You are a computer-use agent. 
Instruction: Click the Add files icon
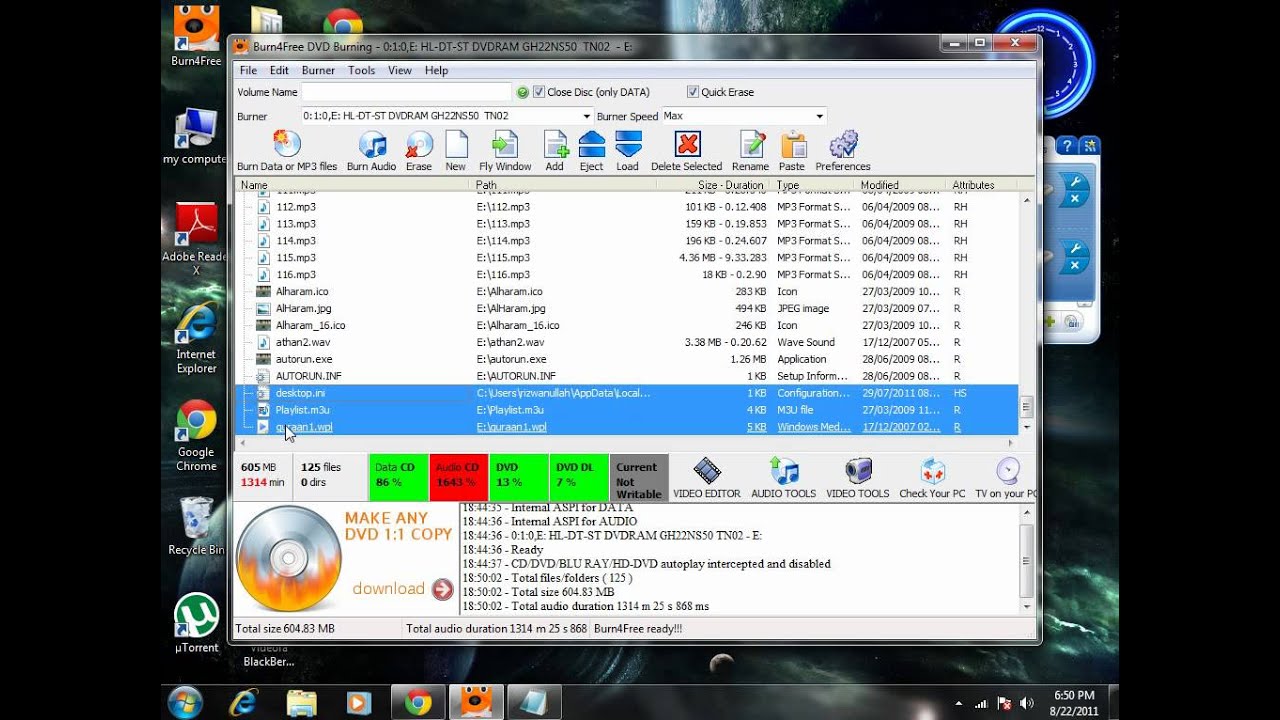[x=555, y=150]
